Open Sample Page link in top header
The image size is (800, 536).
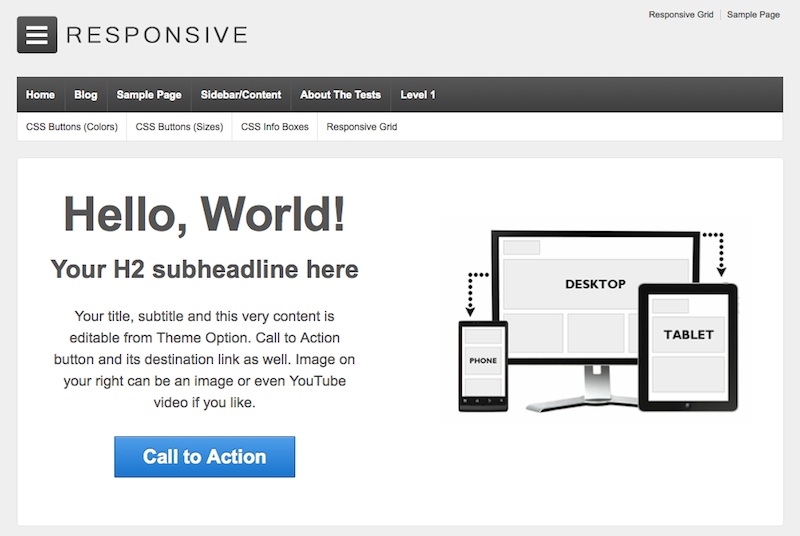pos(753,15)
